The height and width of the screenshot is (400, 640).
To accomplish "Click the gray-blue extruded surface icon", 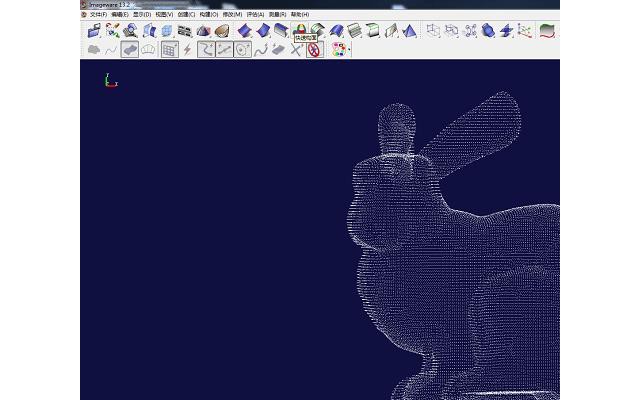I will (281, 31).
